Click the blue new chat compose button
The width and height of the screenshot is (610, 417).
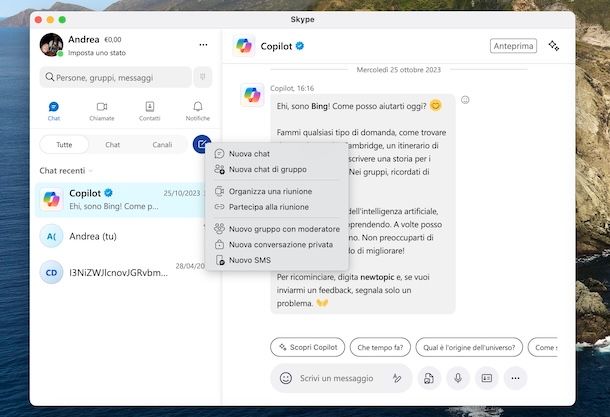202,144
